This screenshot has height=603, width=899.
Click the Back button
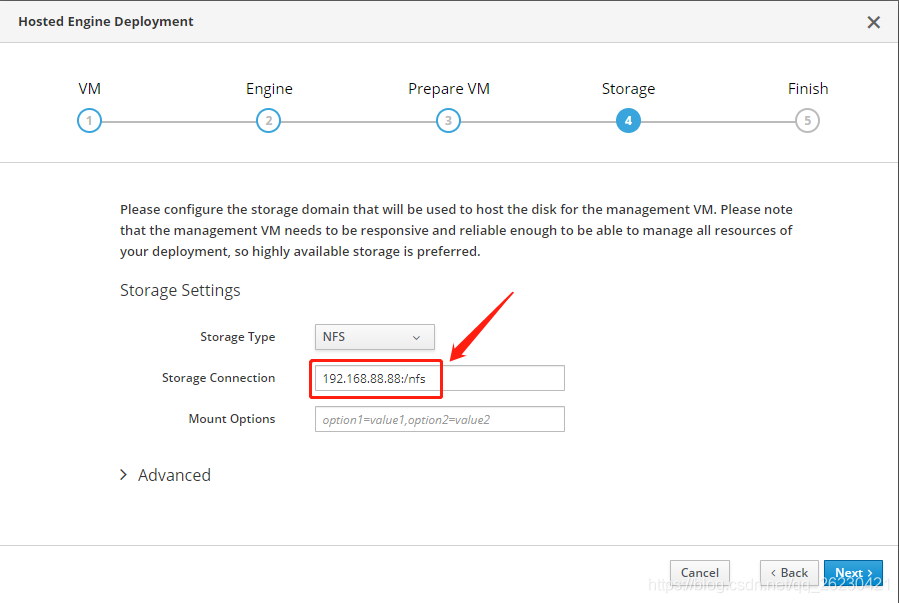point(789,572)
